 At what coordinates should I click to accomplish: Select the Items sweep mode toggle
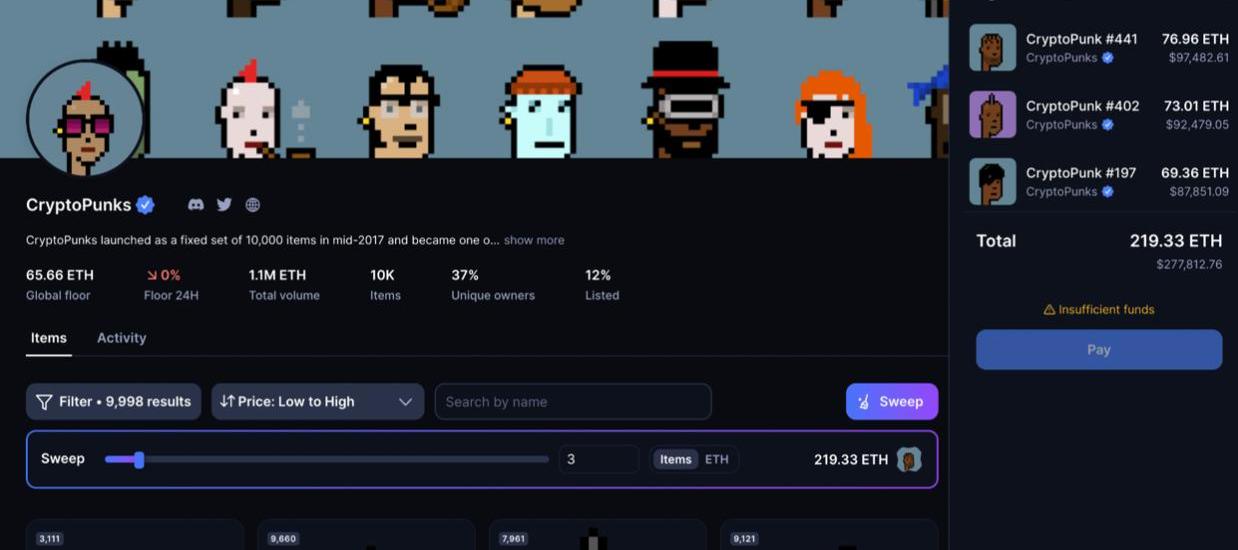click(676, 459)
